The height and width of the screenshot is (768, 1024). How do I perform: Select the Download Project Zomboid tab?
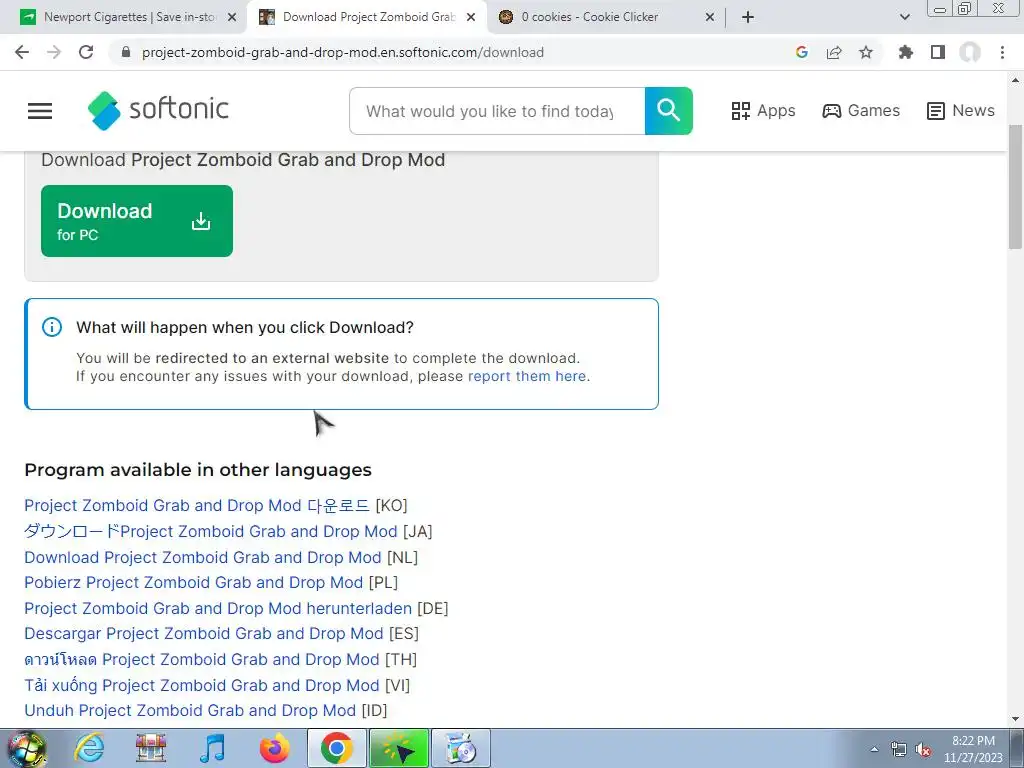359,17
